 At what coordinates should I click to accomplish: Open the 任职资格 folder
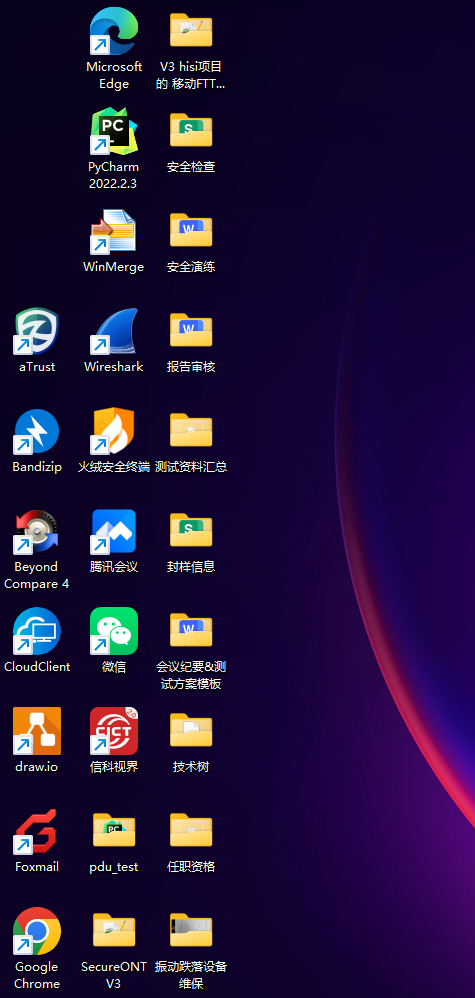click(x=191, y=830)
